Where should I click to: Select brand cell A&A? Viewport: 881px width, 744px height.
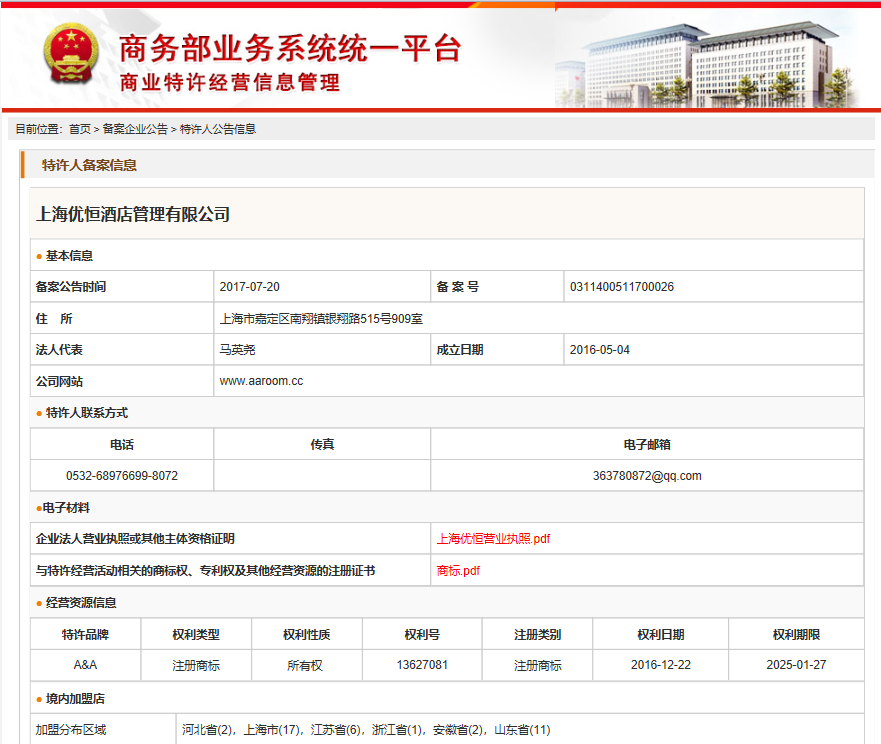pyautogui.click(x=85, y=665)
